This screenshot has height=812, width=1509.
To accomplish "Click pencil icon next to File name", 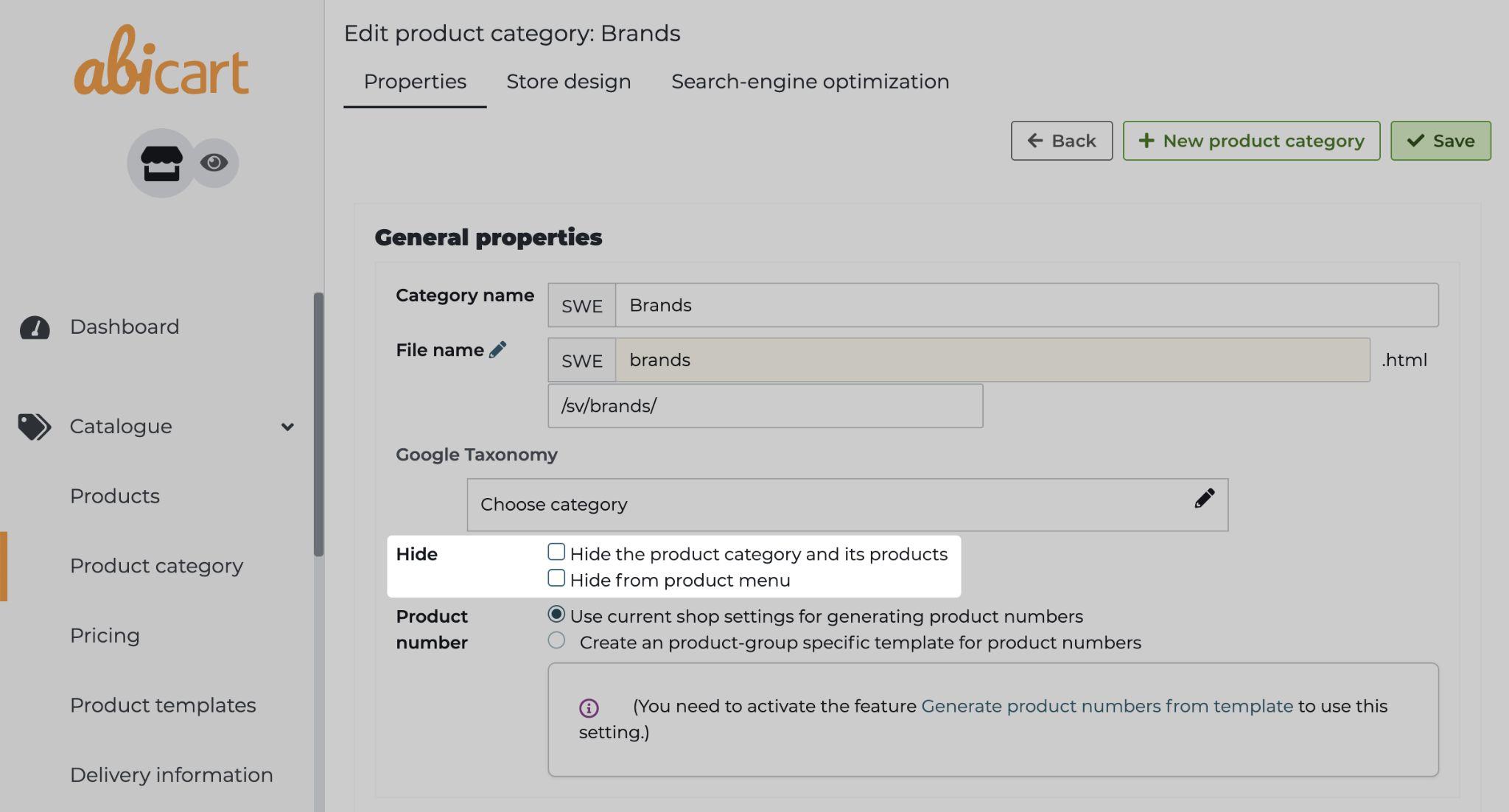I will [497, 350].
